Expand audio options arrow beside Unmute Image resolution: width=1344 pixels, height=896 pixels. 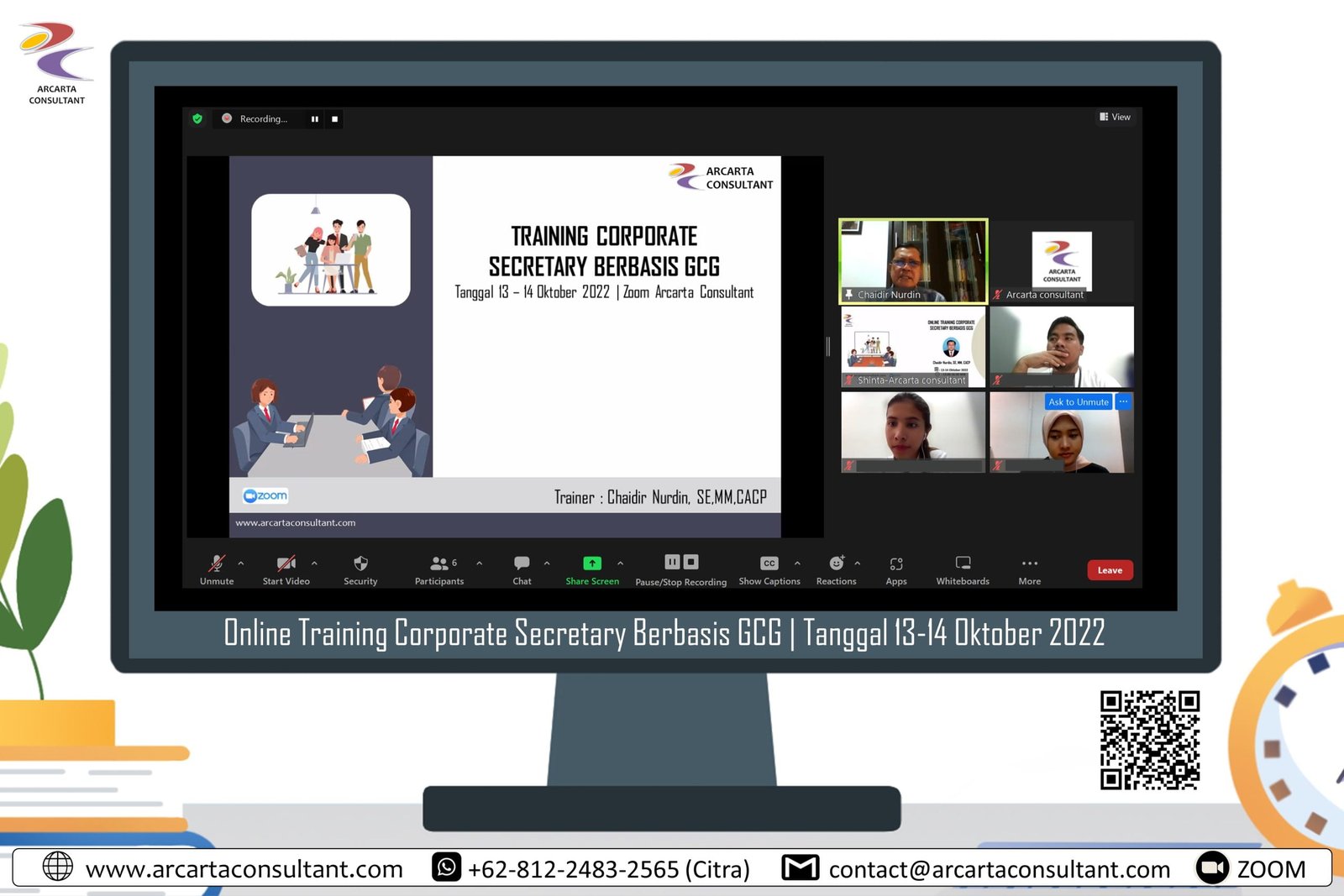(x=241, y=563)
